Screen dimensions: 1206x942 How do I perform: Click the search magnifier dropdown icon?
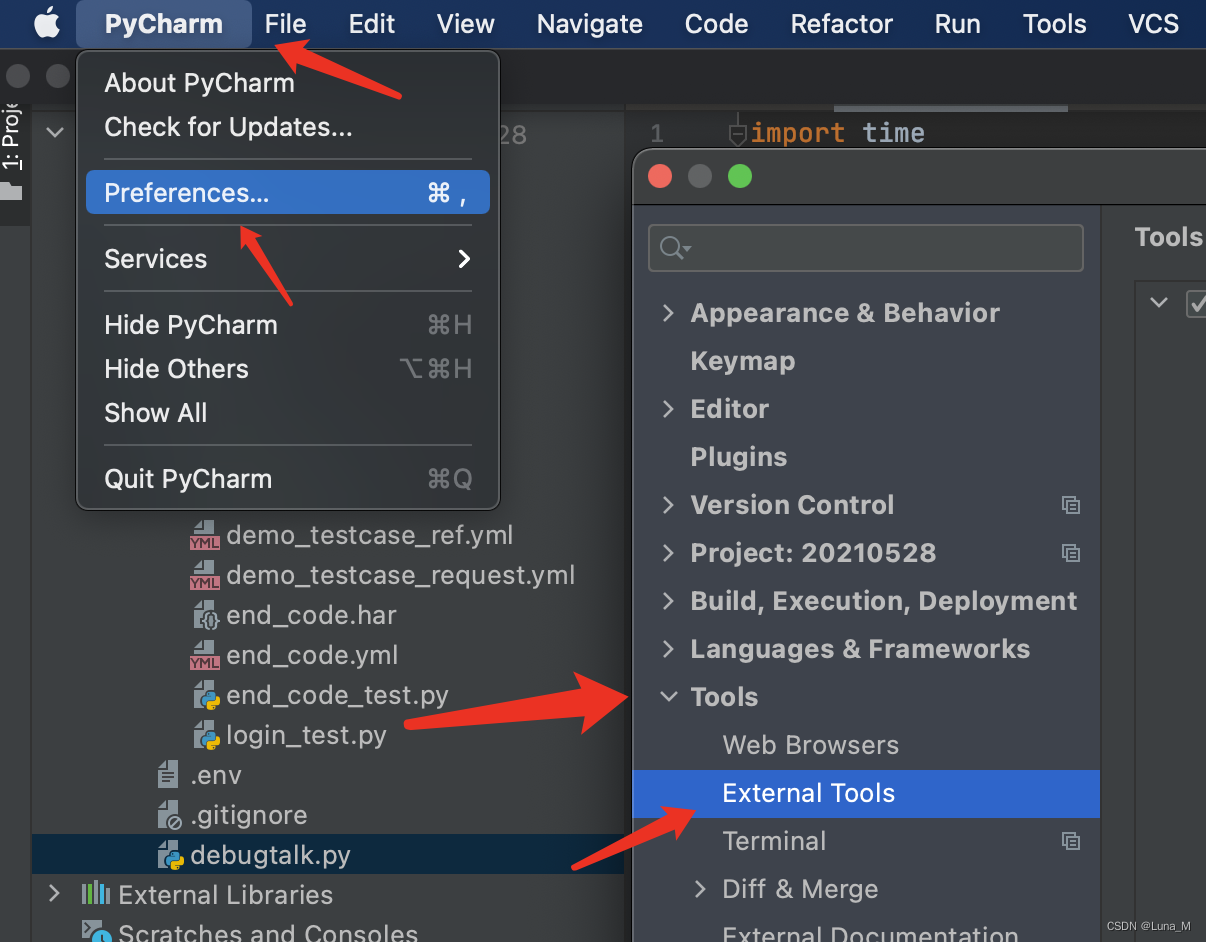click(x=676, y=248)
